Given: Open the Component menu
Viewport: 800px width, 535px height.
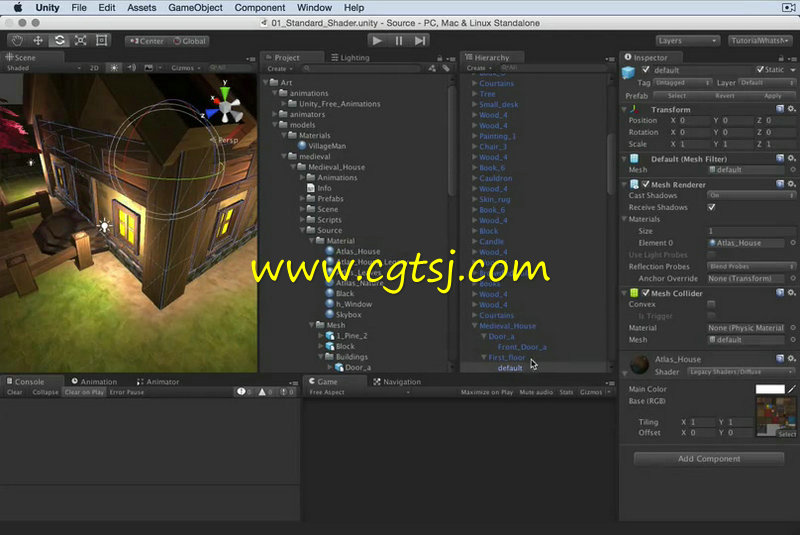Looking at the screenshot, I should 260,8.
